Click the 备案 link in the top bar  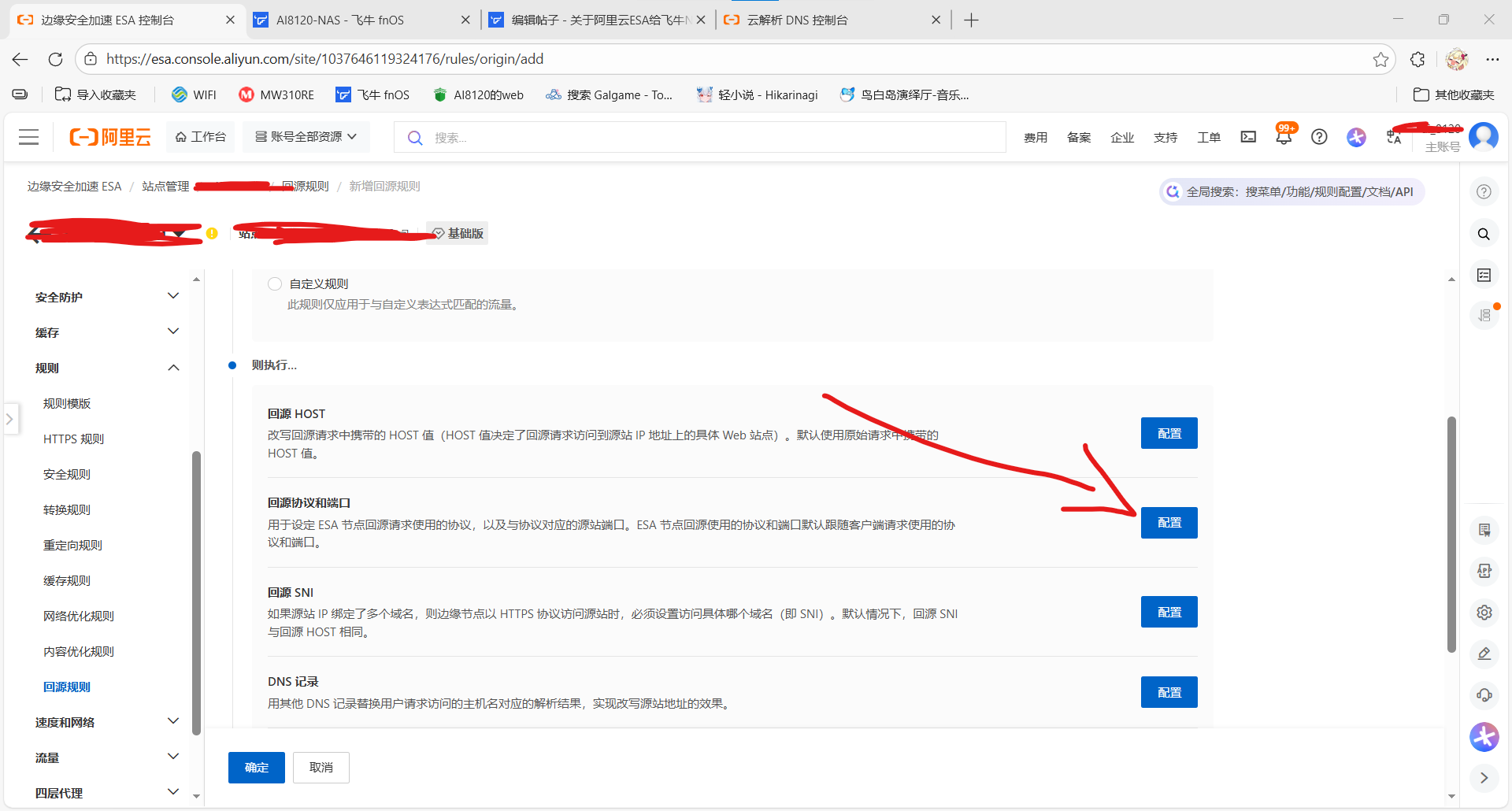click(x=1079, y=137)
